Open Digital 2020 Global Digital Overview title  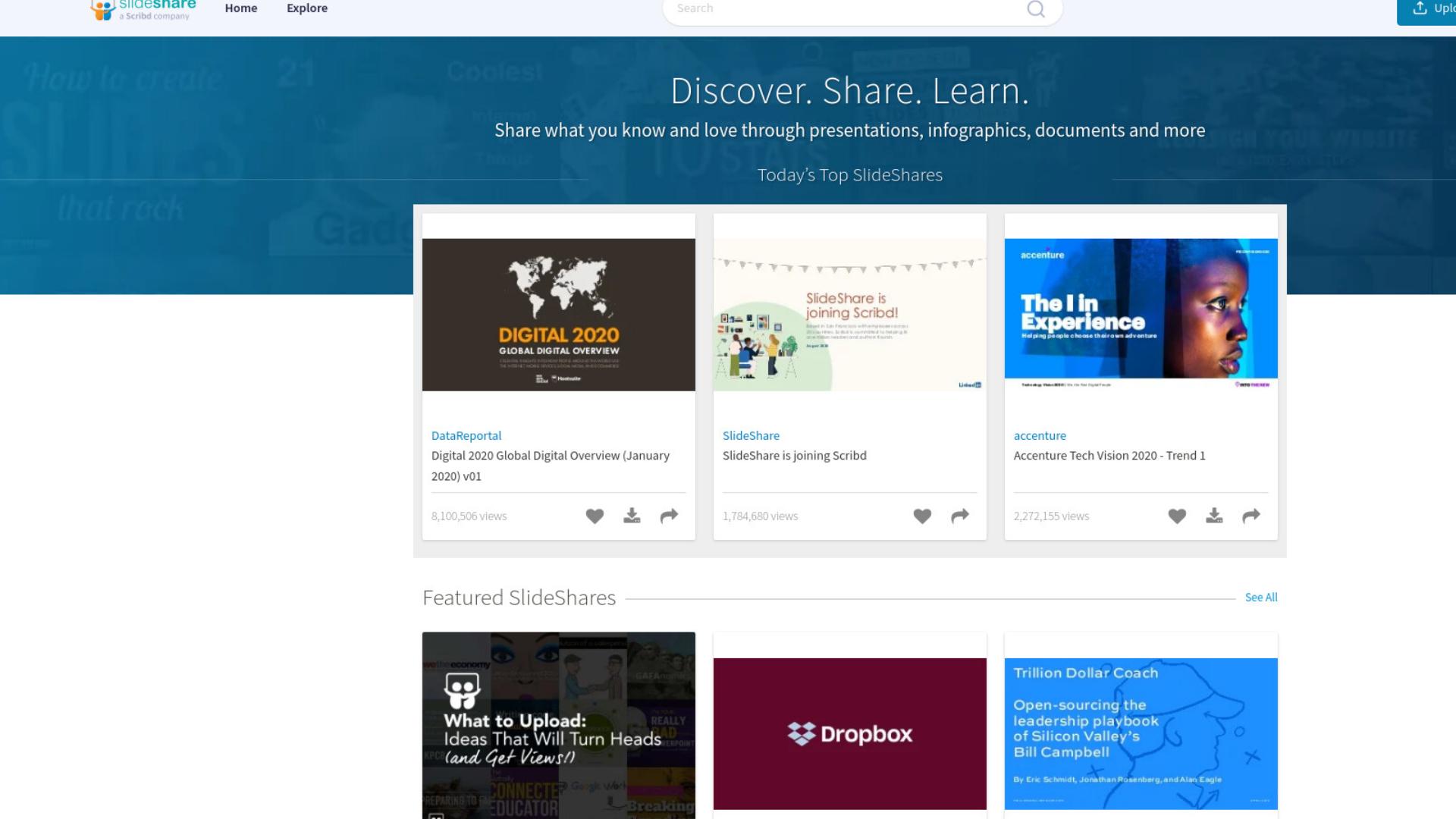[551, 466]
